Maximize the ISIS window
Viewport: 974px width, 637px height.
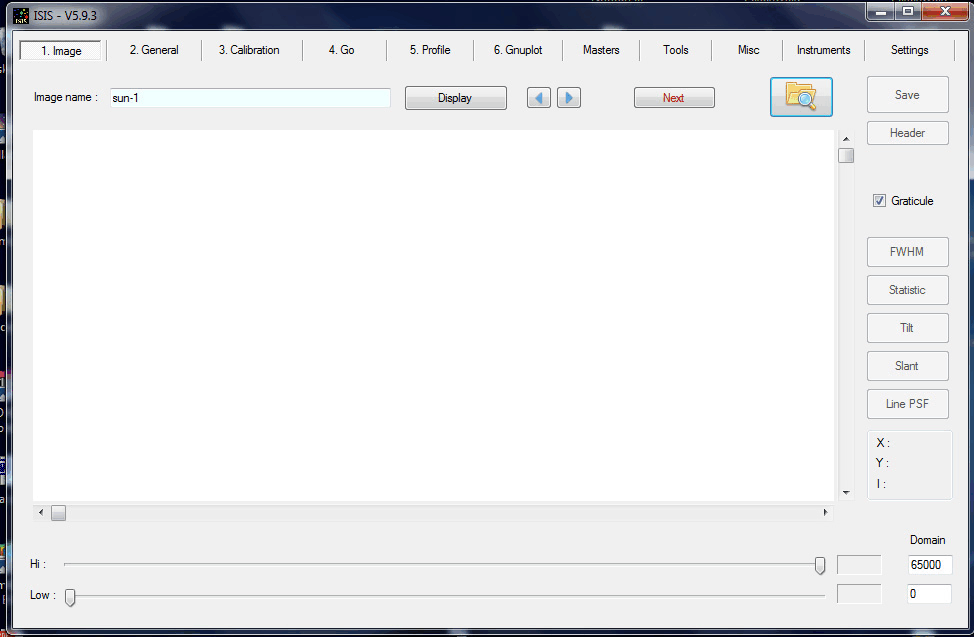[x=908, y=12]
